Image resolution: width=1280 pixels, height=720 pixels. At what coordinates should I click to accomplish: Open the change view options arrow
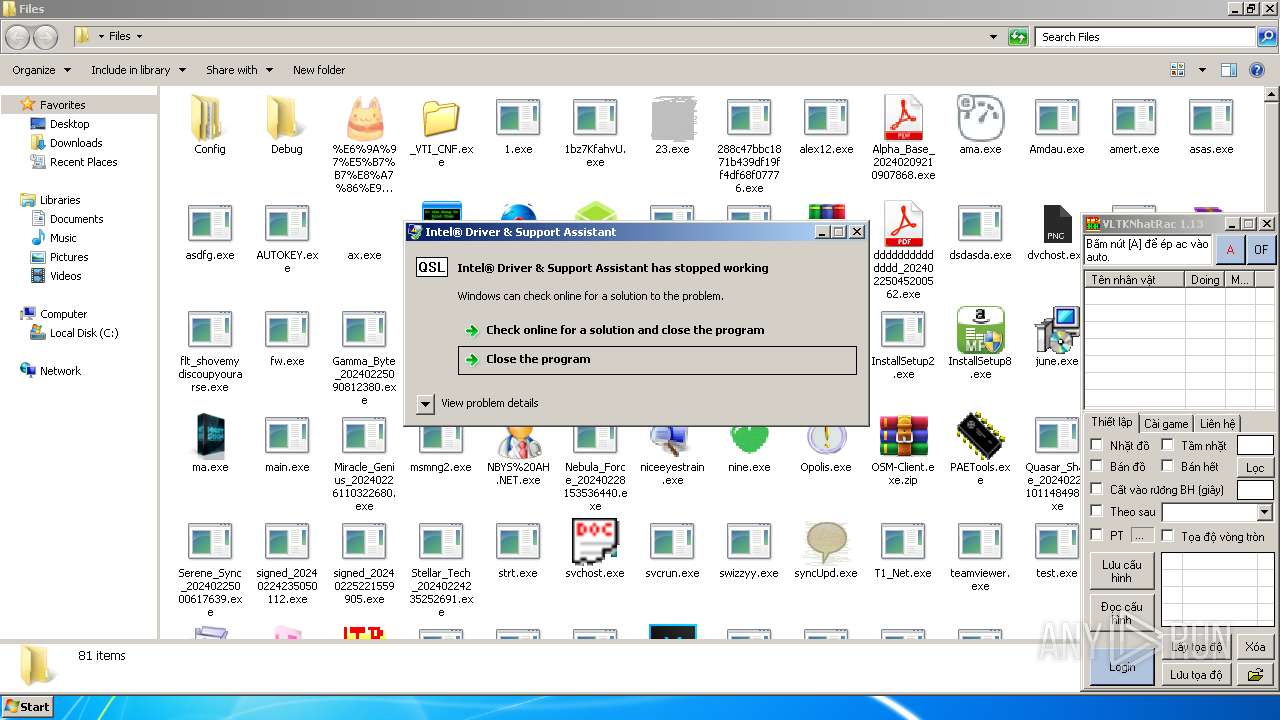1202,70
